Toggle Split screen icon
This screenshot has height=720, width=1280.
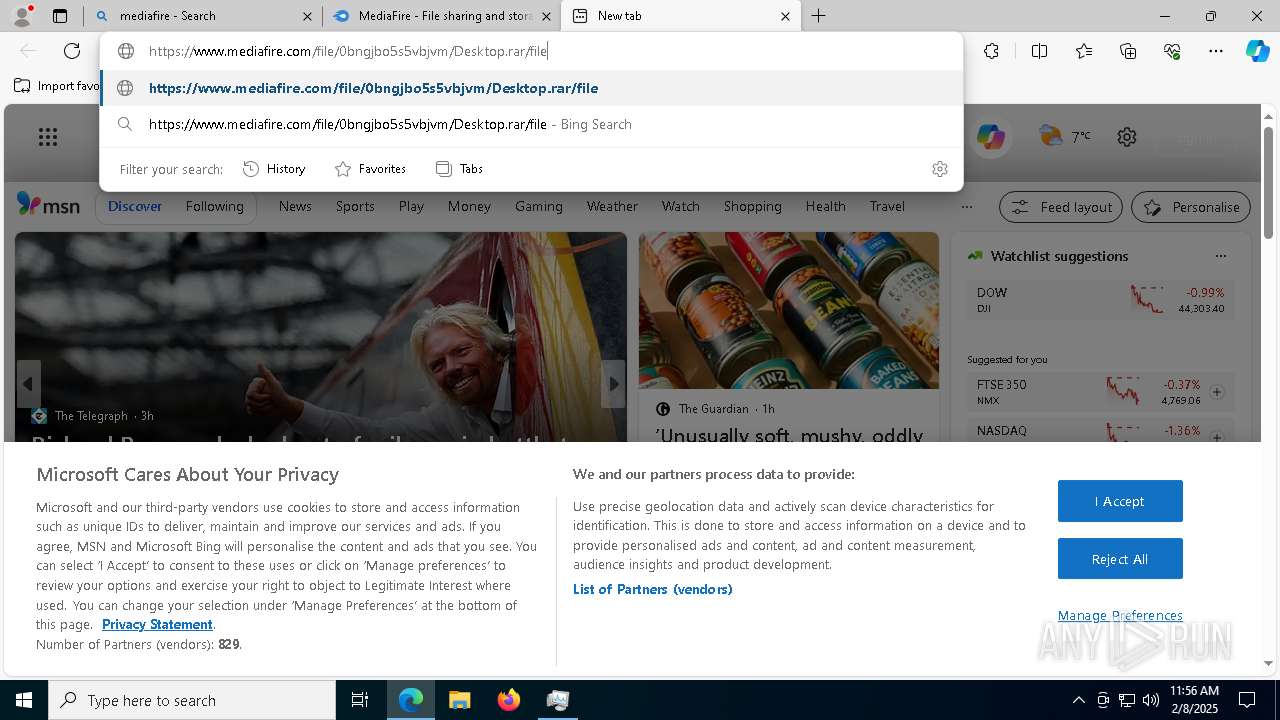pyautogui.click(x=1039, y=51)
